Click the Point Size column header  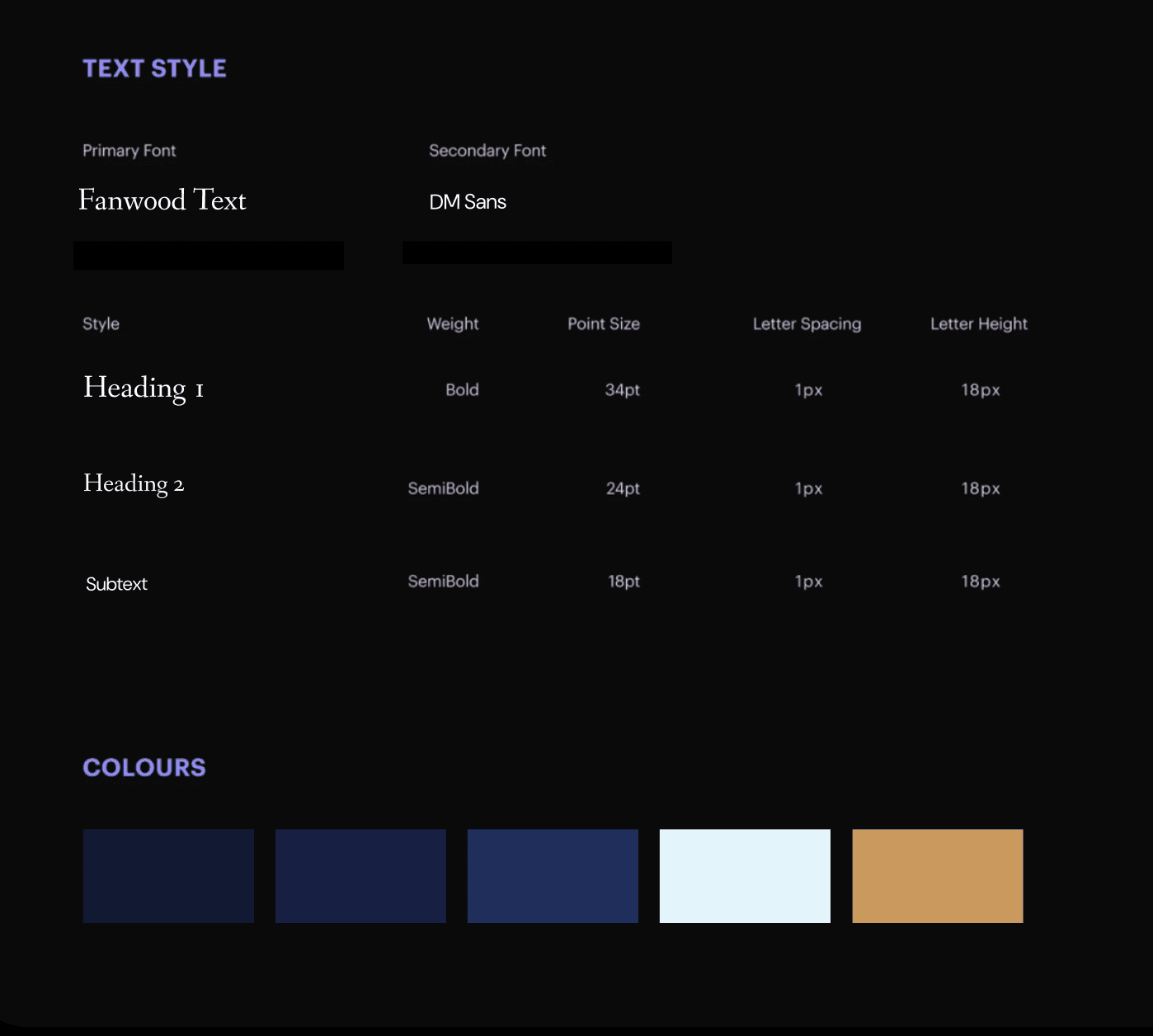tap(603, 323)
